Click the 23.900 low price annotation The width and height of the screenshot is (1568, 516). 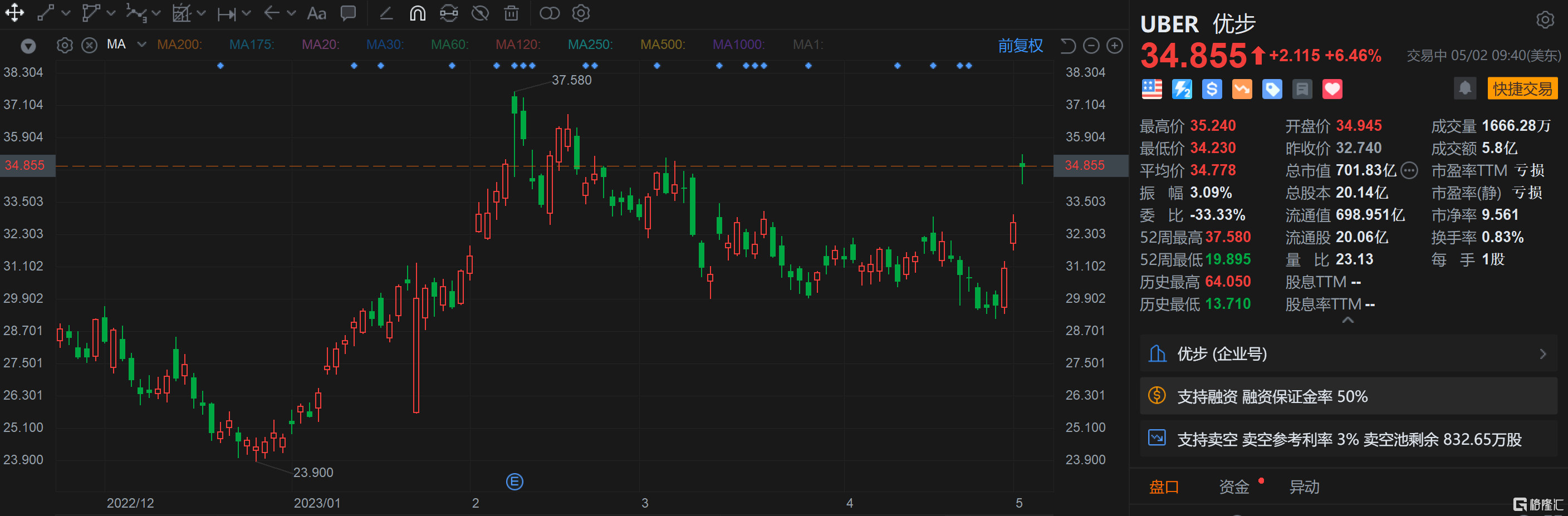[x=313, y=472]
